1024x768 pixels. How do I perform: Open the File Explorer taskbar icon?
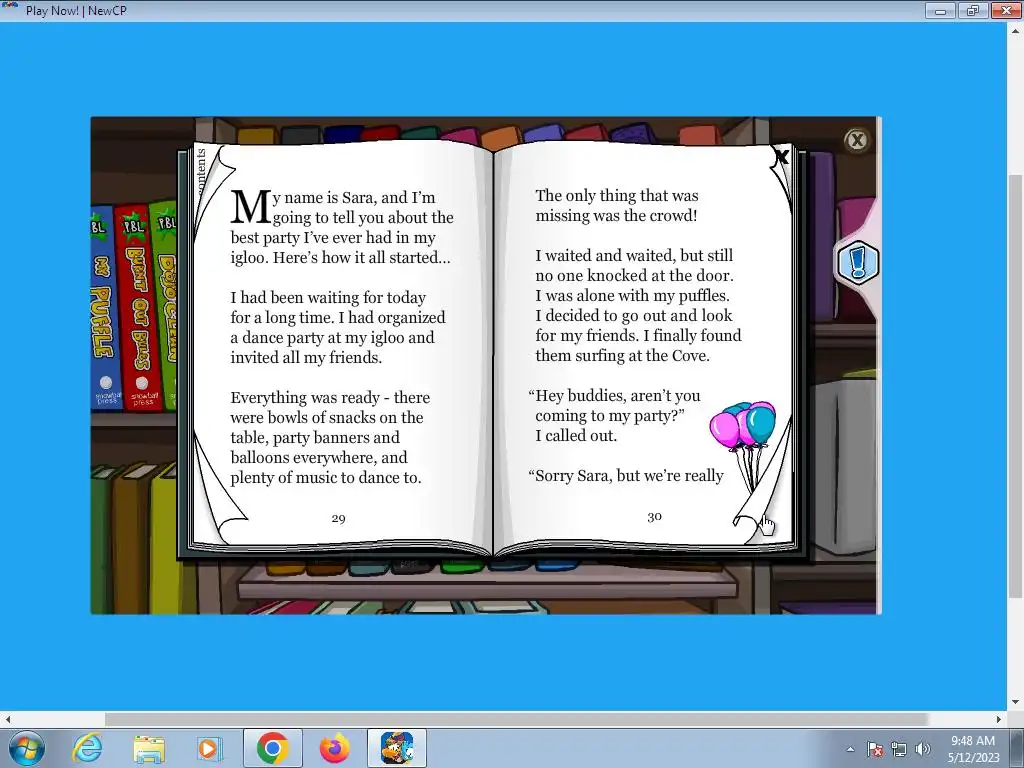(149, 748)
